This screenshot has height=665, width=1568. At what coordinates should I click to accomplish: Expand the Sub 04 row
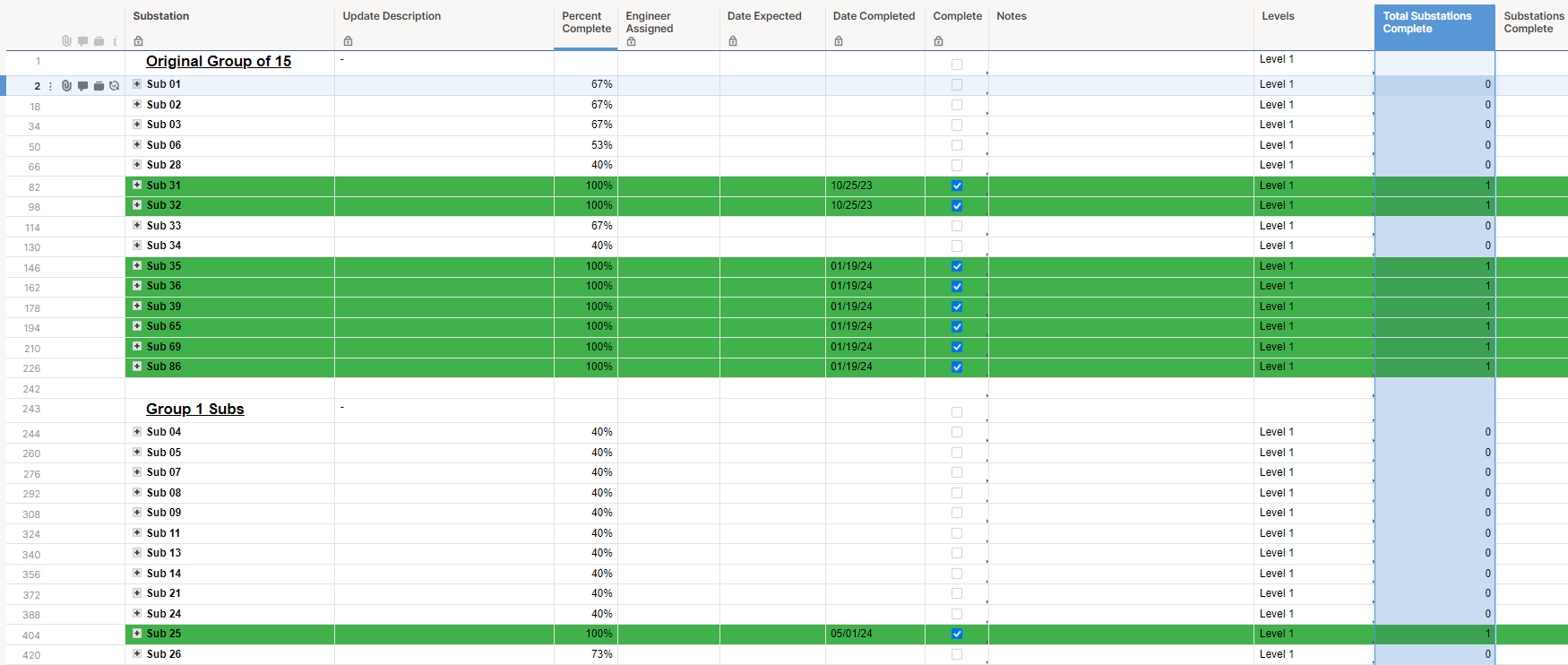click(137, 431)
